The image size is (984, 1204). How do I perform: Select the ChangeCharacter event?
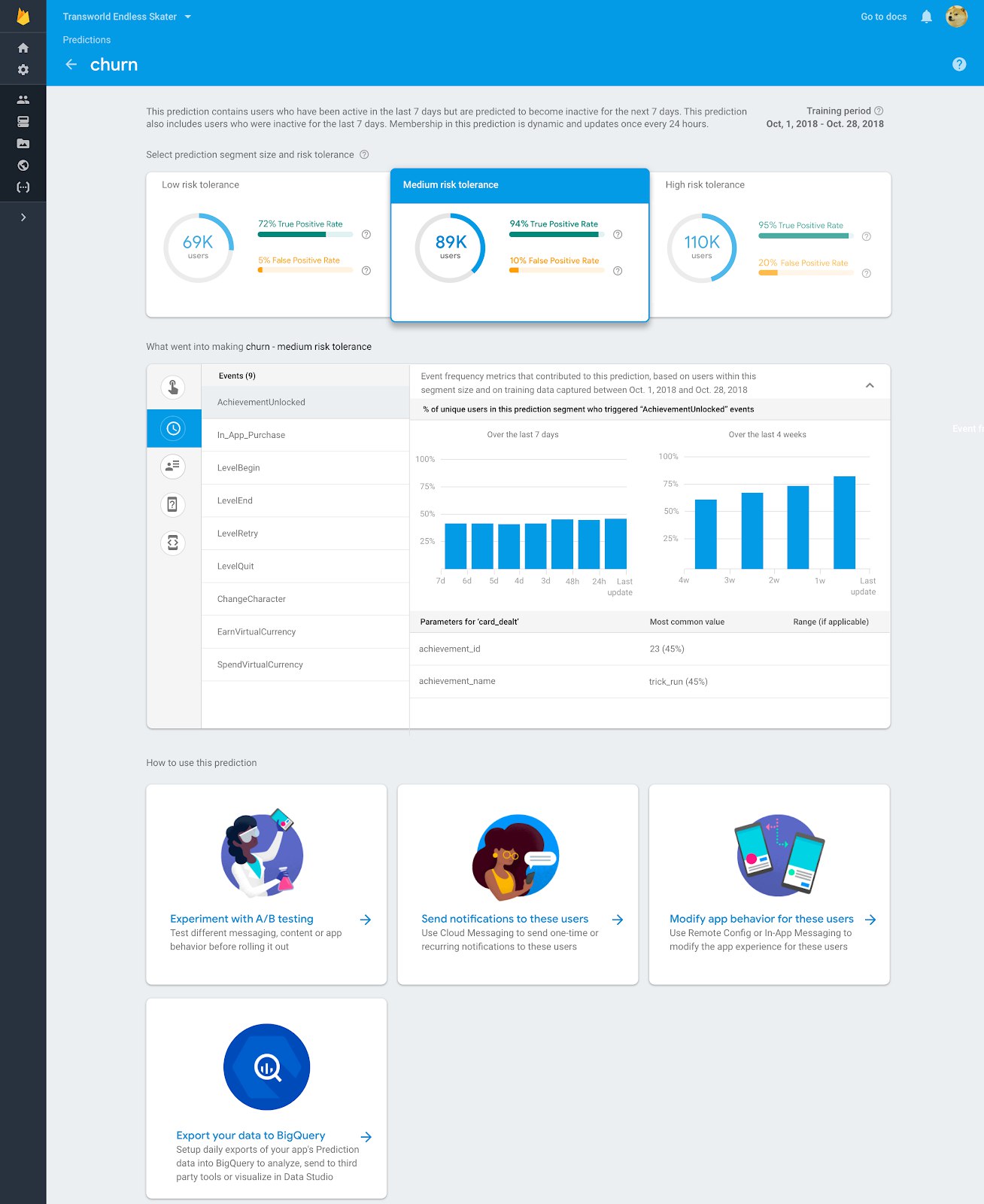click(305, 599)
